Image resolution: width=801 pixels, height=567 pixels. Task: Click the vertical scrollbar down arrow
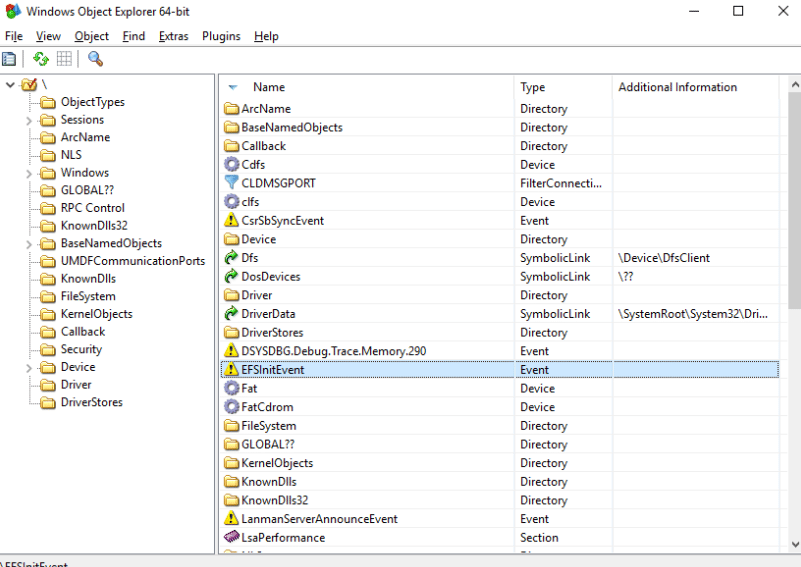(x=794, y=544)
